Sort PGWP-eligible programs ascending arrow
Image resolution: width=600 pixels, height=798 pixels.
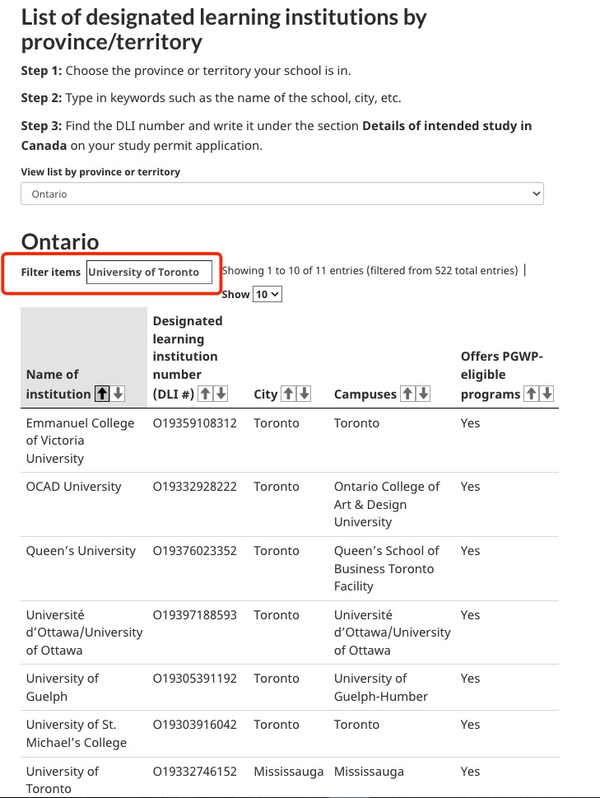(531, 393)
